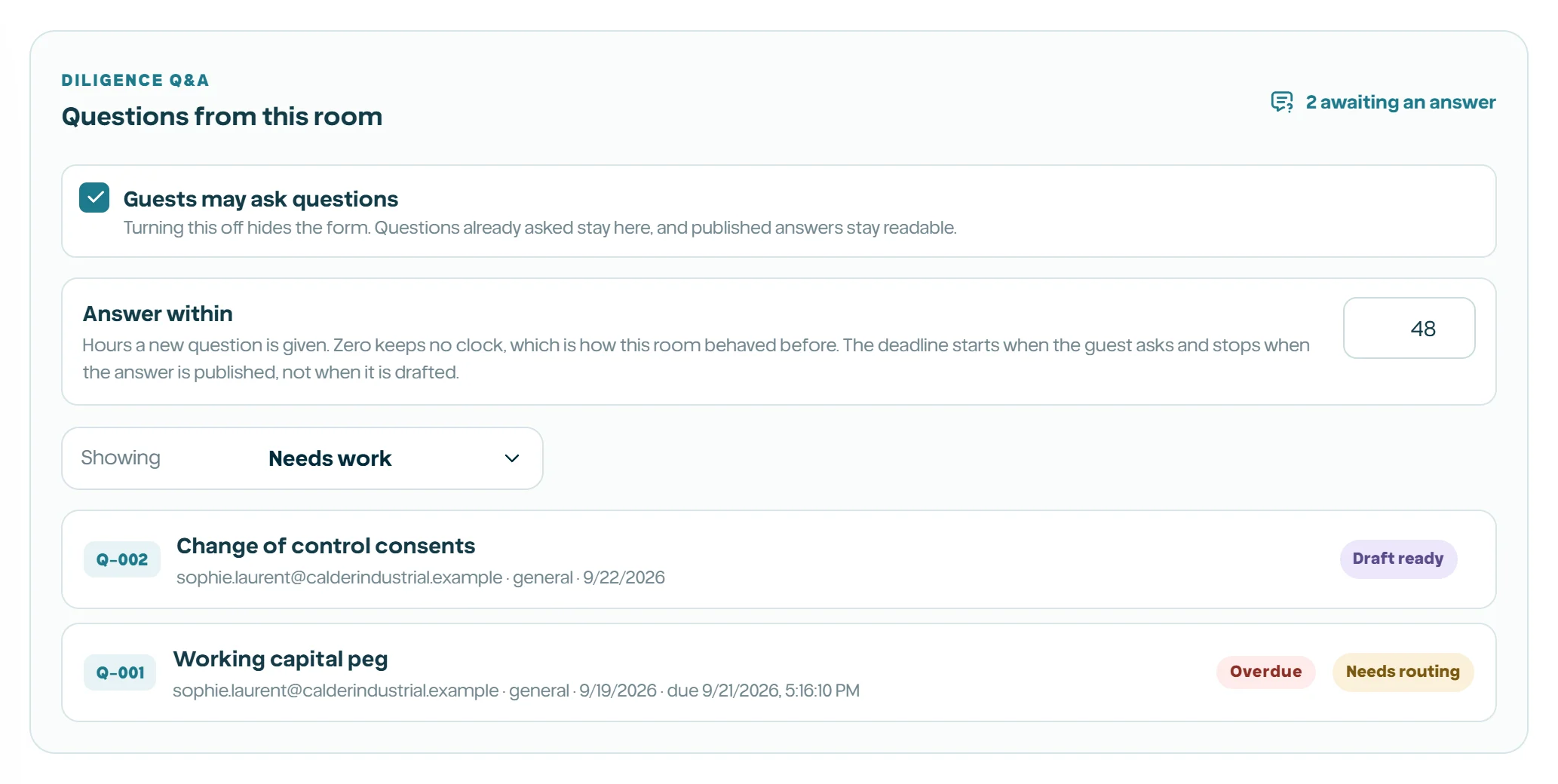Open the Working capital peg question
The image size is (1558, 784).
click(778, 672)
